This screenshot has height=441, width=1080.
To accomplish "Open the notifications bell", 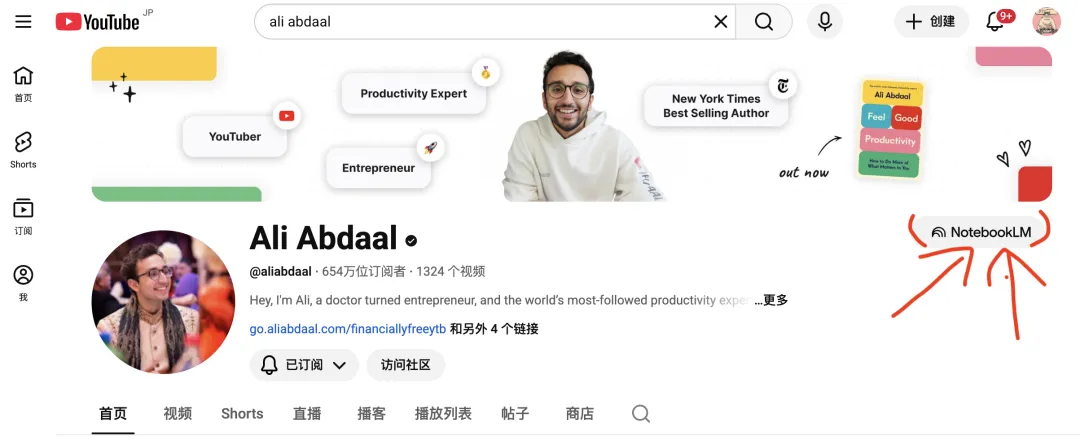I will [997, 21].
